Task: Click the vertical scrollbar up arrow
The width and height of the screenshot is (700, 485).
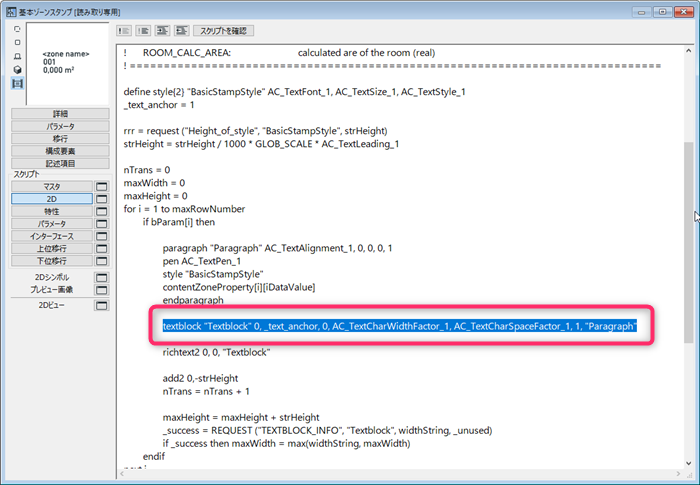Action: 688,51
